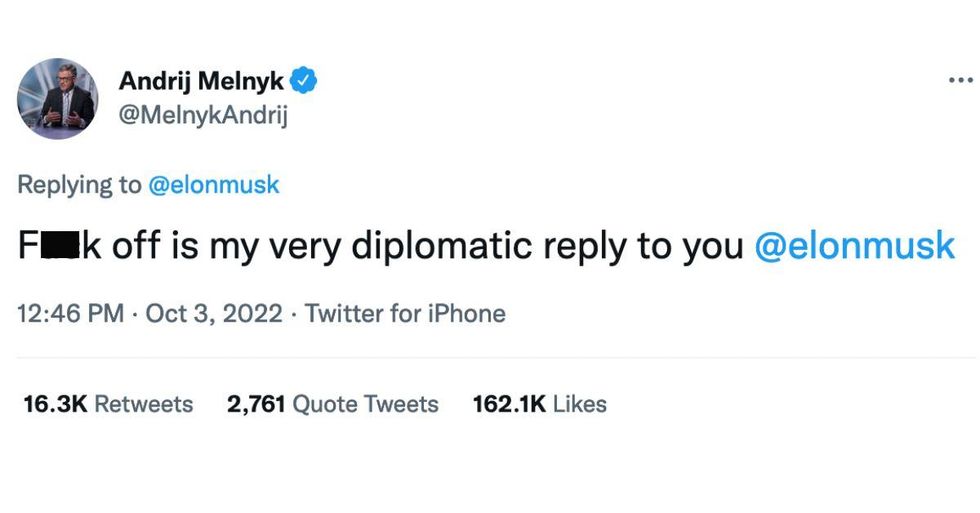The height and width of the screenshot is (513, 980).
Task: Click @elonmusk in the Replying to line
Action: click(x=213, y=185)
